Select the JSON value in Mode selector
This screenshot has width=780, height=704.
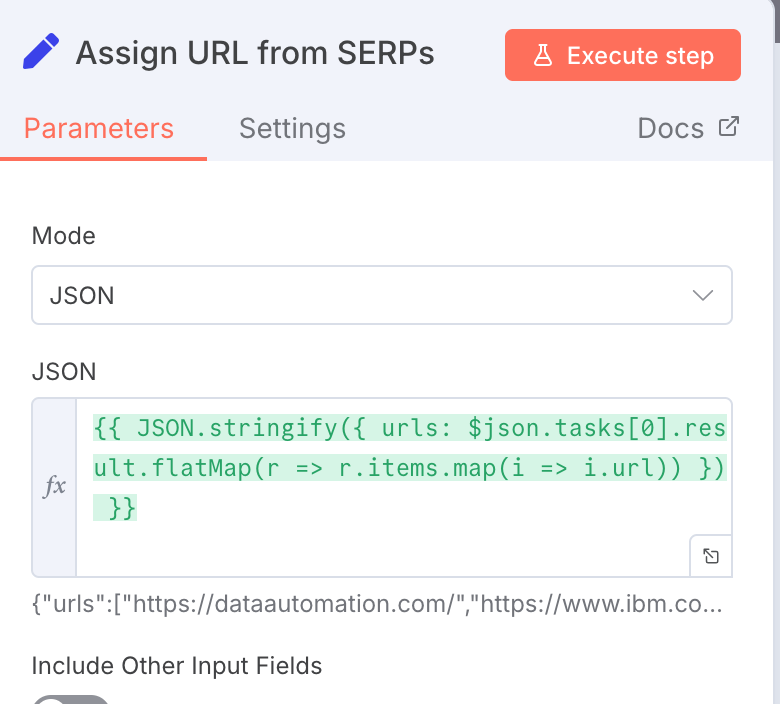pyautogui.click(x=82, y=295)
